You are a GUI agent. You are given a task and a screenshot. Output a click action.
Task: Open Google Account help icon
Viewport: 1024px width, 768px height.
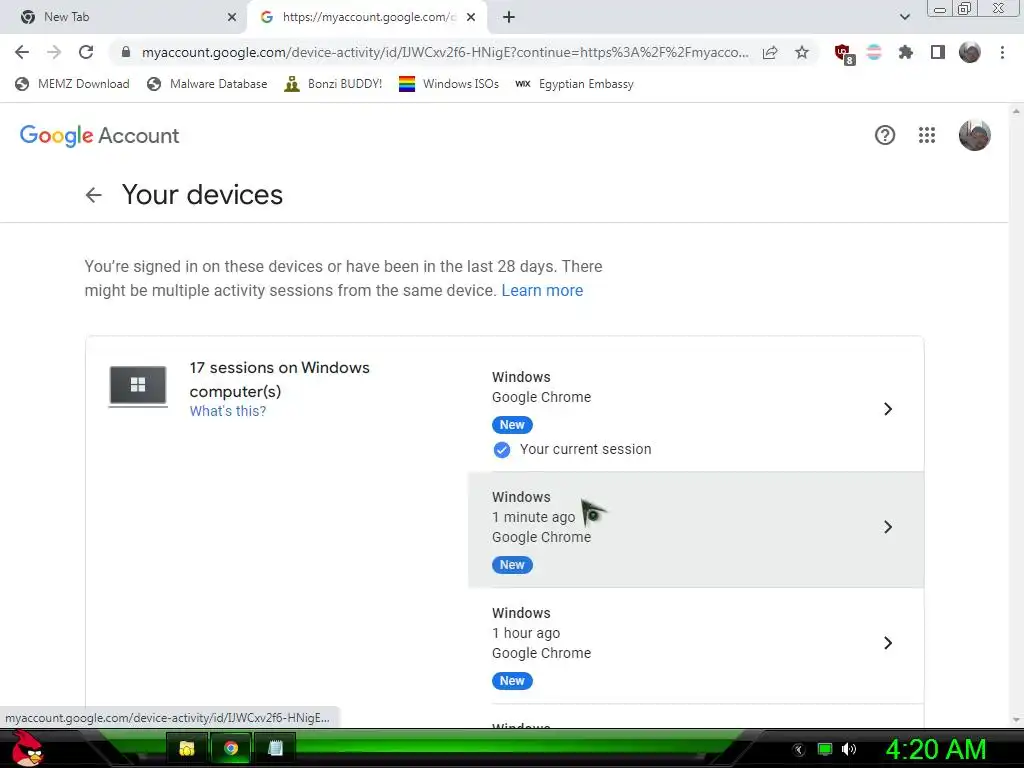tap(885, 135)
